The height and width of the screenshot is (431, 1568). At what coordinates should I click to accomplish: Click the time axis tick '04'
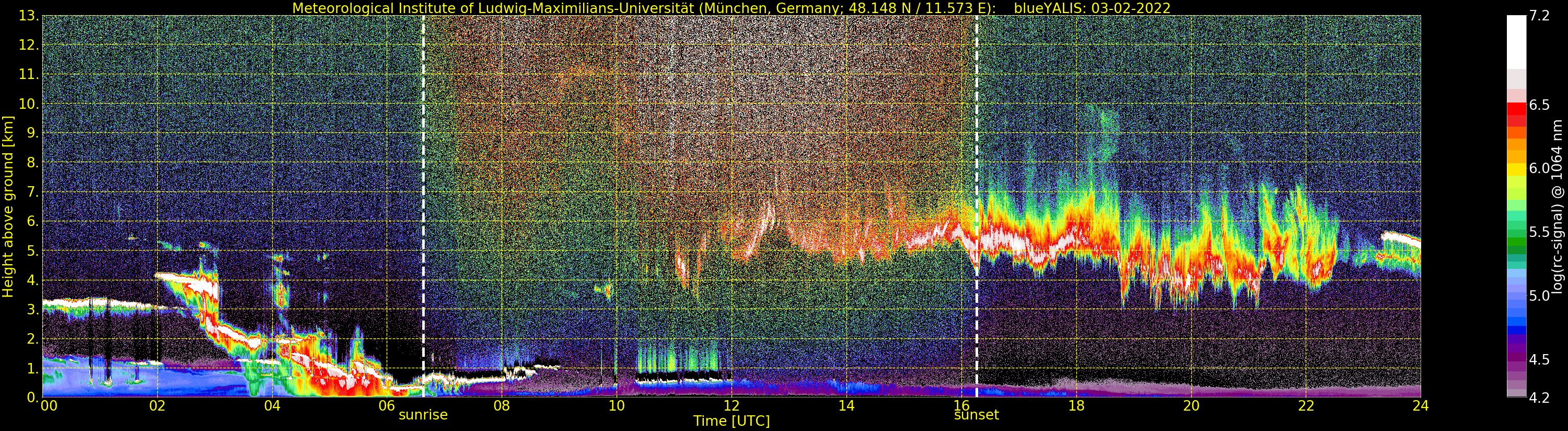[x=272, y=405]
